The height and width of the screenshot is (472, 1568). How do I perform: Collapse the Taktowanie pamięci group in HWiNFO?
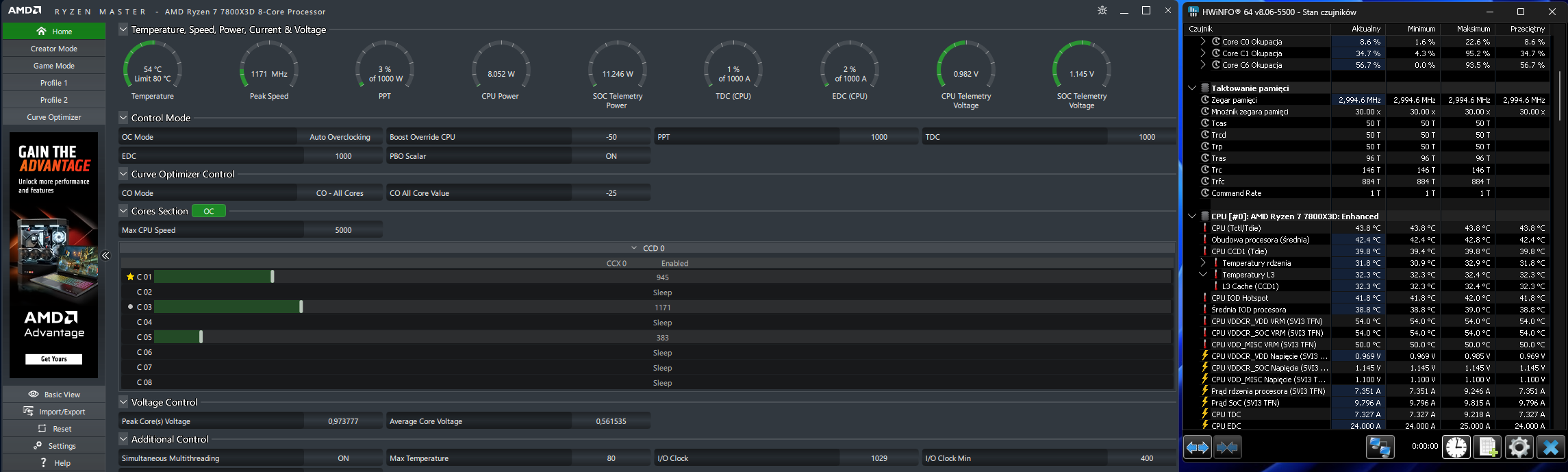(x=1192, y=88)
